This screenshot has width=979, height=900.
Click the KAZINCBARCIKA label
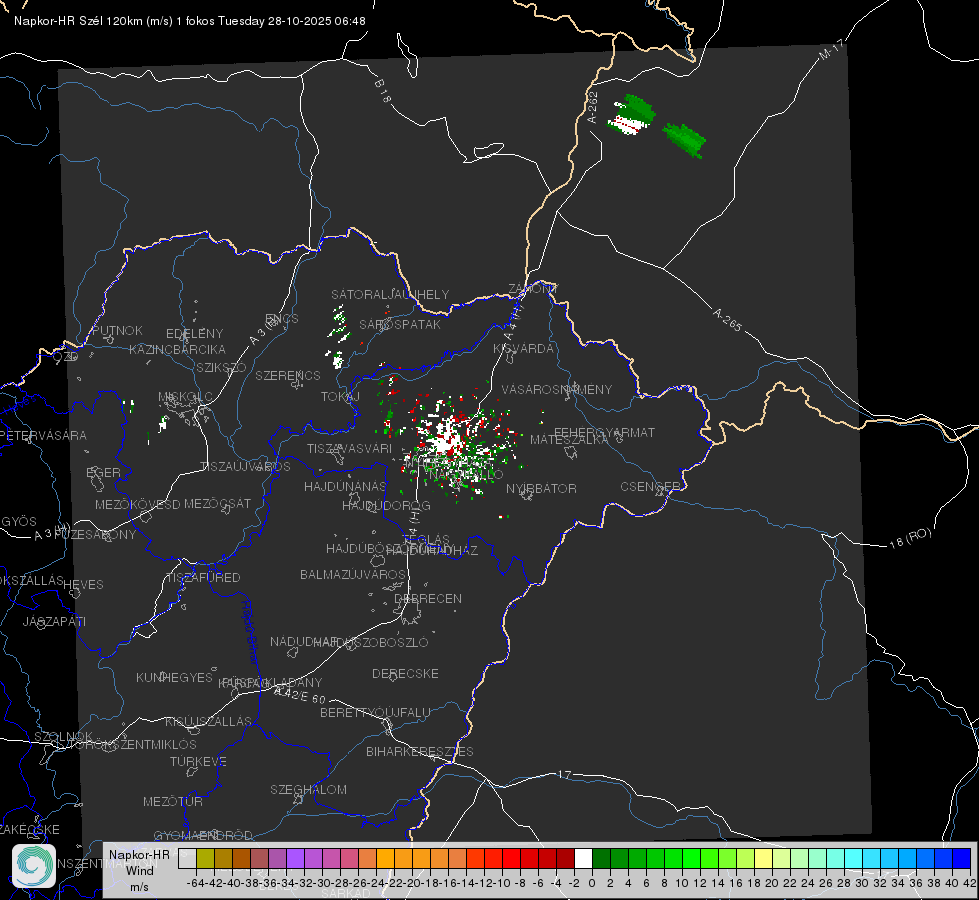177,349
